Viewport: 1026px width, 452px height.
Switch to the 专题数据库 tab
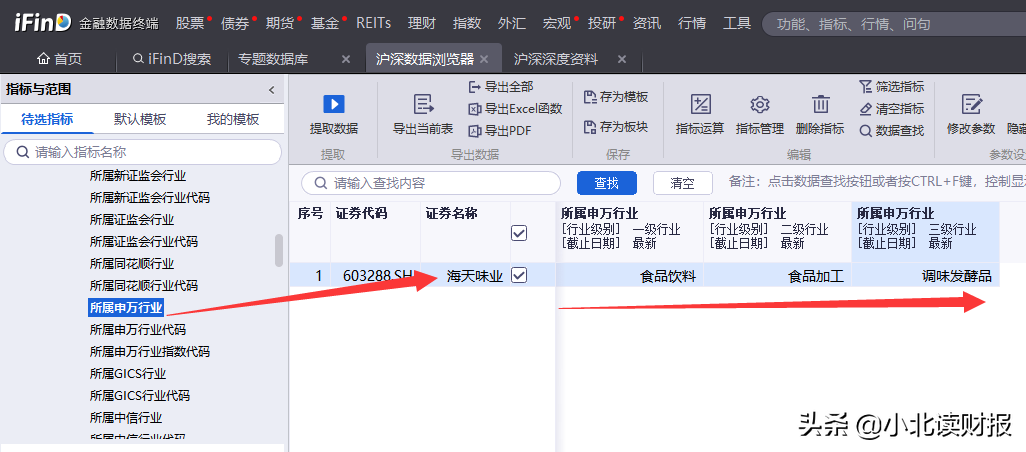(273, 60)
